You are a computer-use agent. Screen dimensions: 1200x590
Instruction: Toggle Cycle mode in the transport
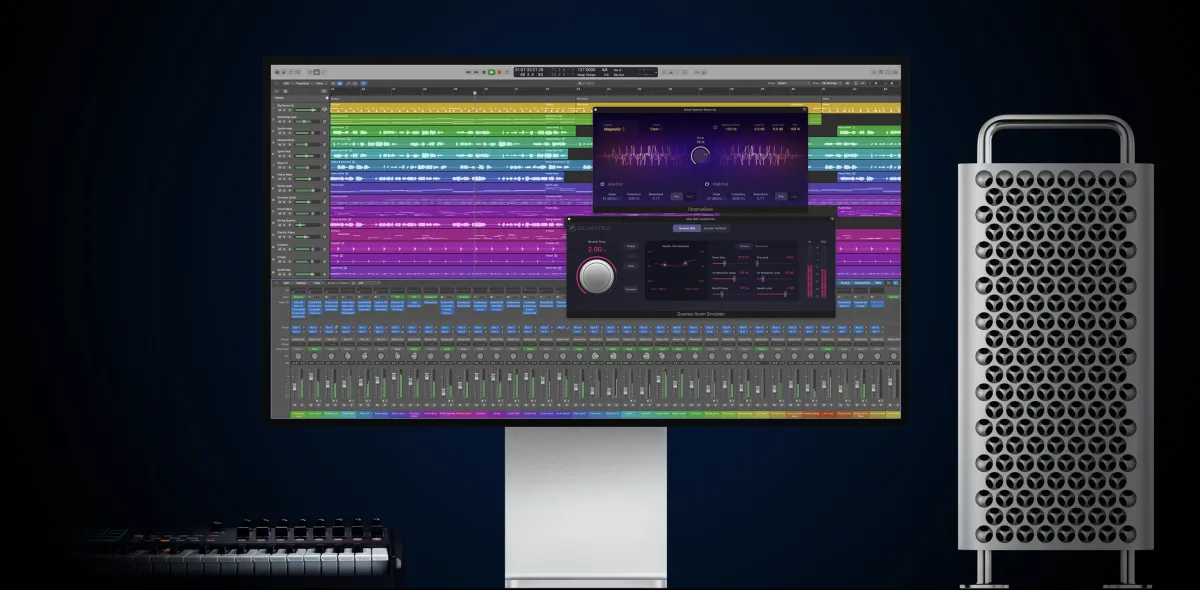point(507,72)
